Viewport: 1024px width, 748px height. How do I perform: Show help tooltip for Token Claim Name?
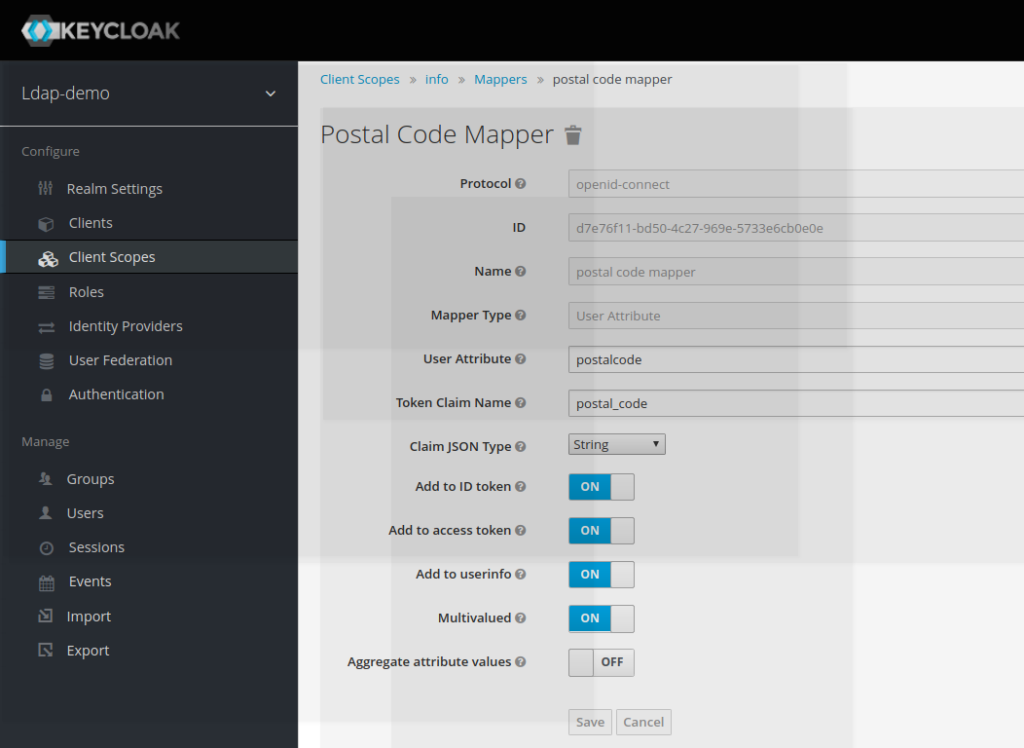pyautogui.click(x=520, y=402)
